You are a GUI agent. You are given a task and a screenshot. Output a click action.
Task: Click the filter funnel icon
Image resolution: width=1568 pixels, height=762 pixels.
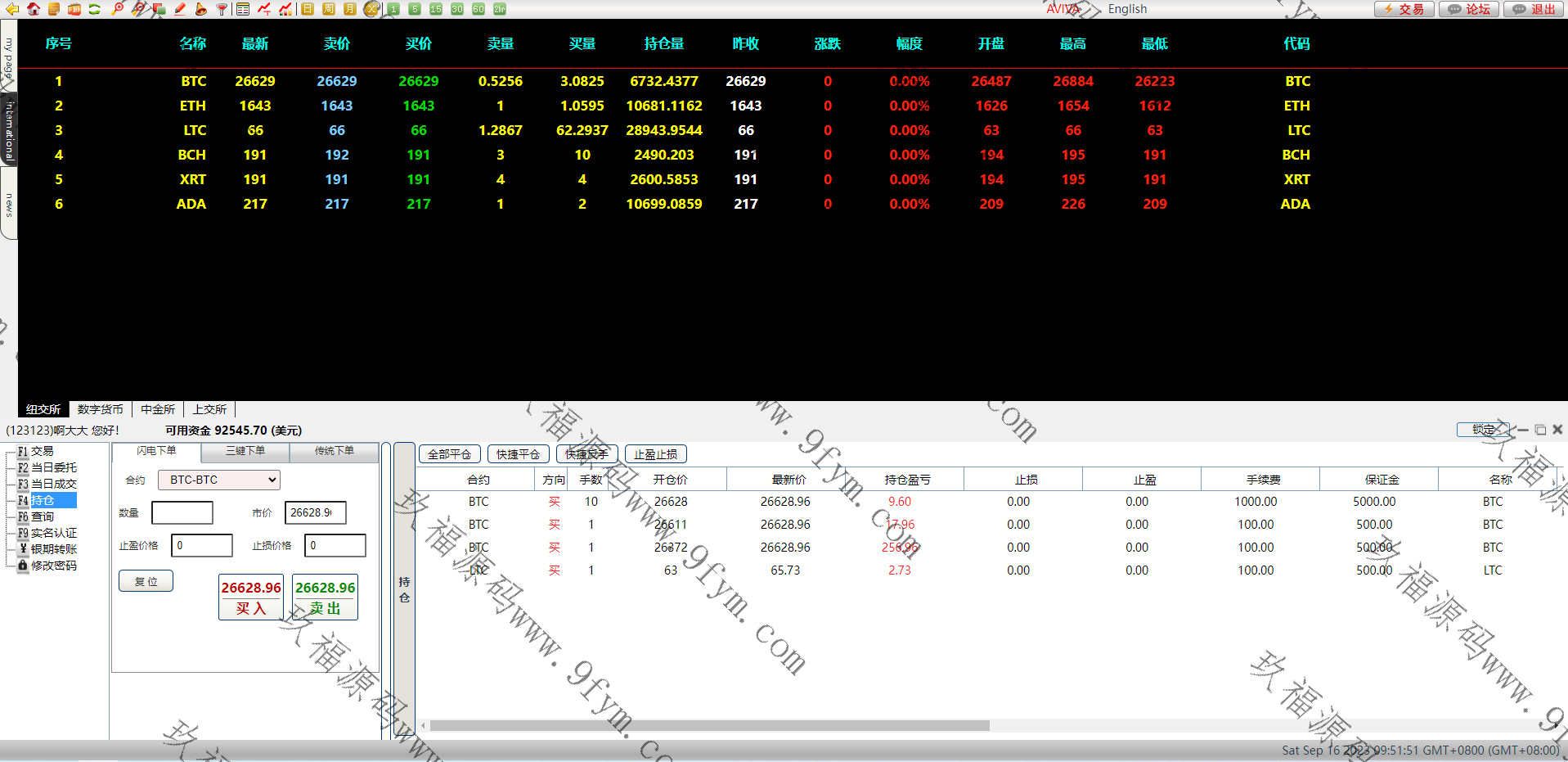[222, 9]
